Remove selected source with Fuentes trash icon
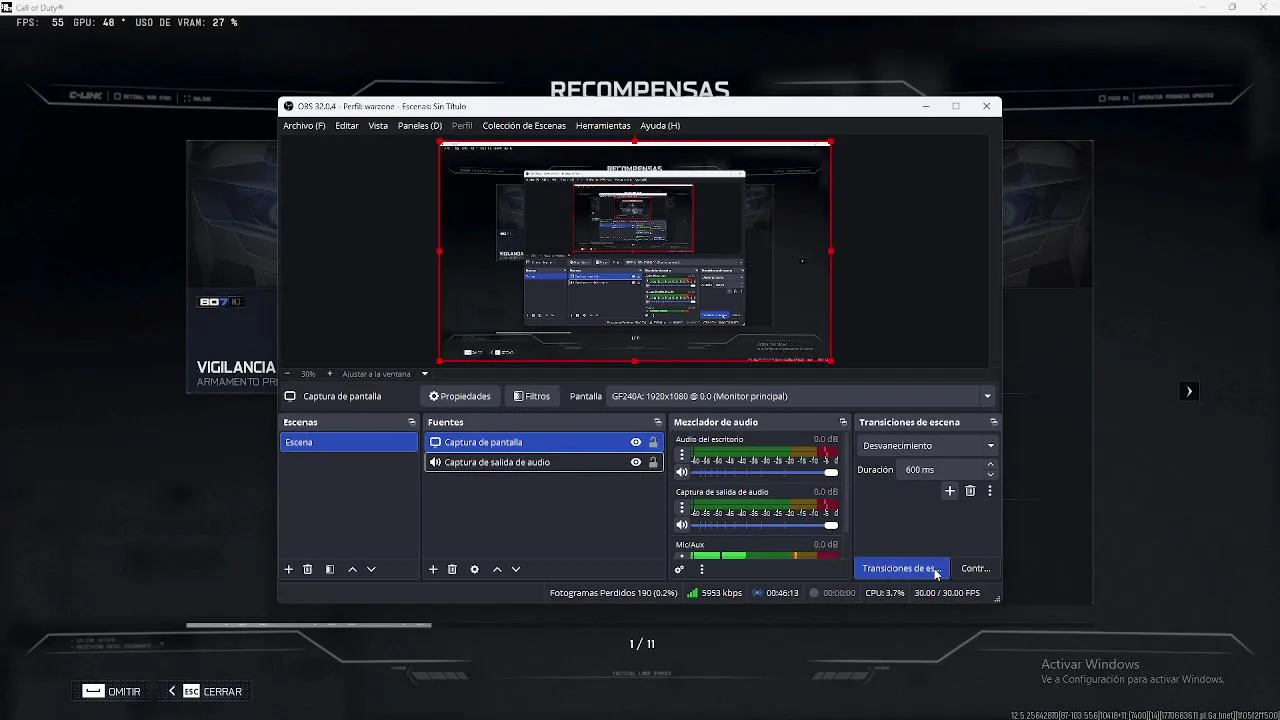Screen dimensions: 1280x720 (x=452, y=569)
